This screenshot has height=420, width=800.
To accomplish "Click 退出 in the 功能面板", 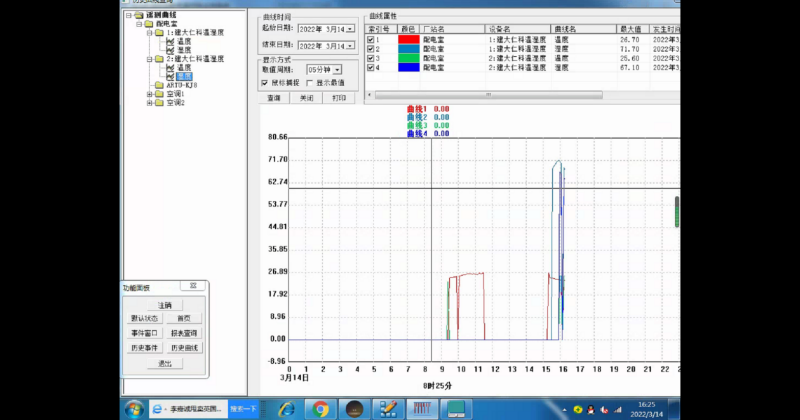I will [x=164, y=363].
